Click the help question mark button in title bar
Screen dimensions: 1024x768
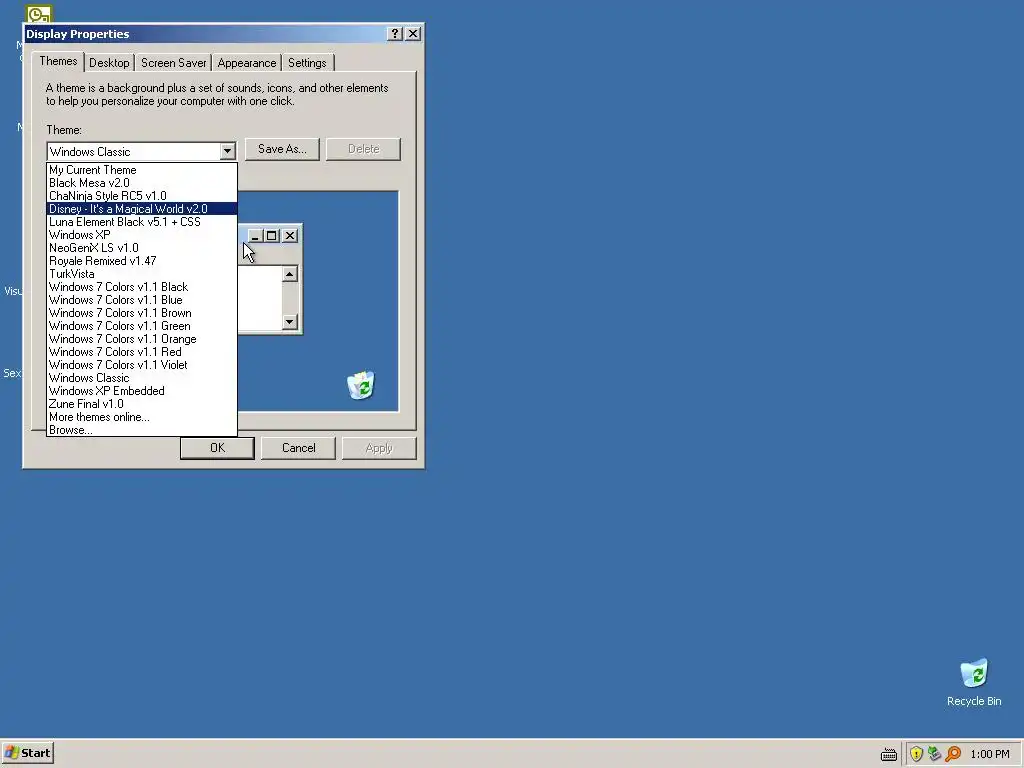(394, 34)
